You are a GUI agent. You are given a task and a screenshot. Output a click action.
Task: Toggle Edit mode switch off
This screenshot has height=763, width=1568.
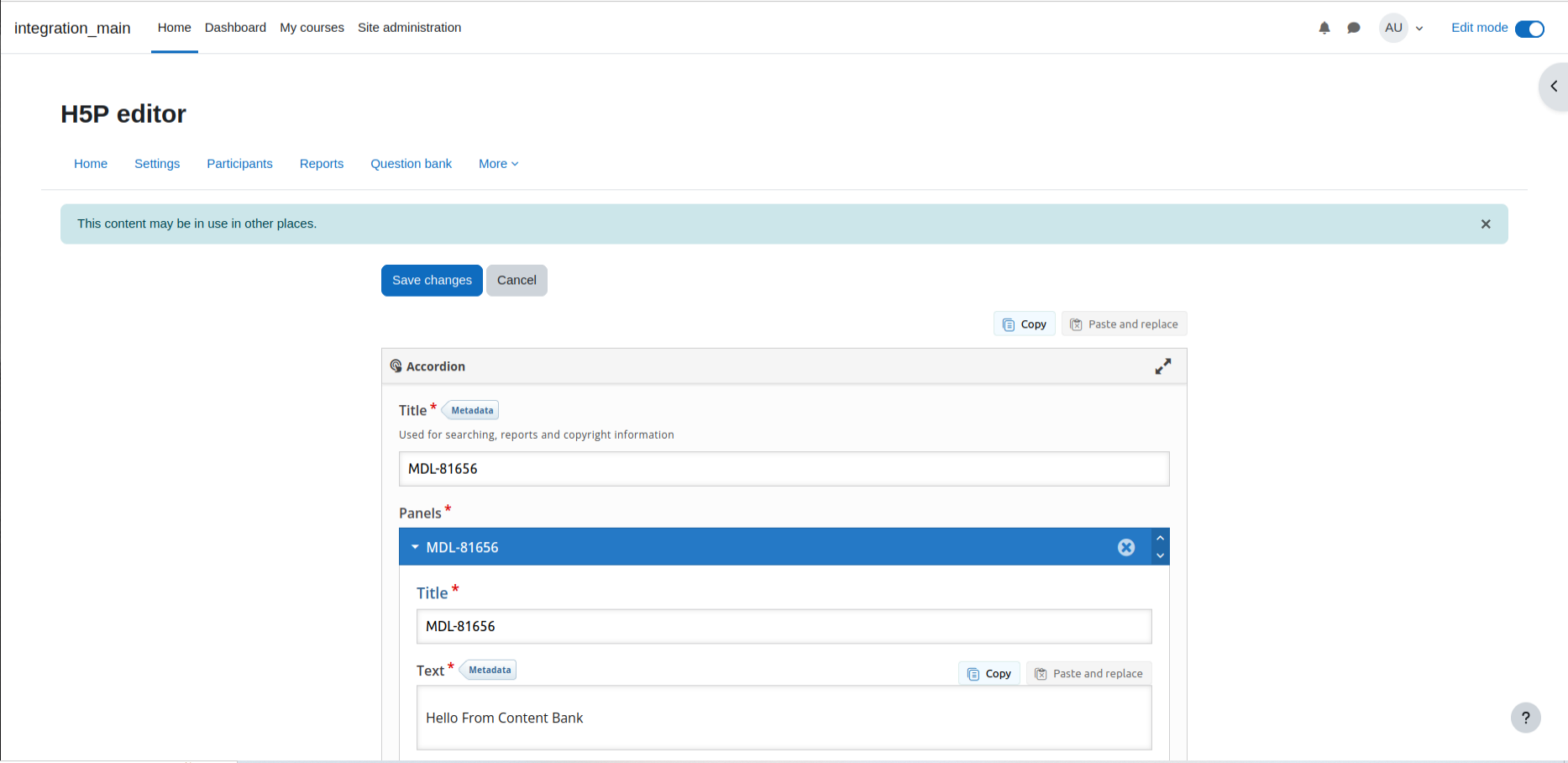point(1529,29)
